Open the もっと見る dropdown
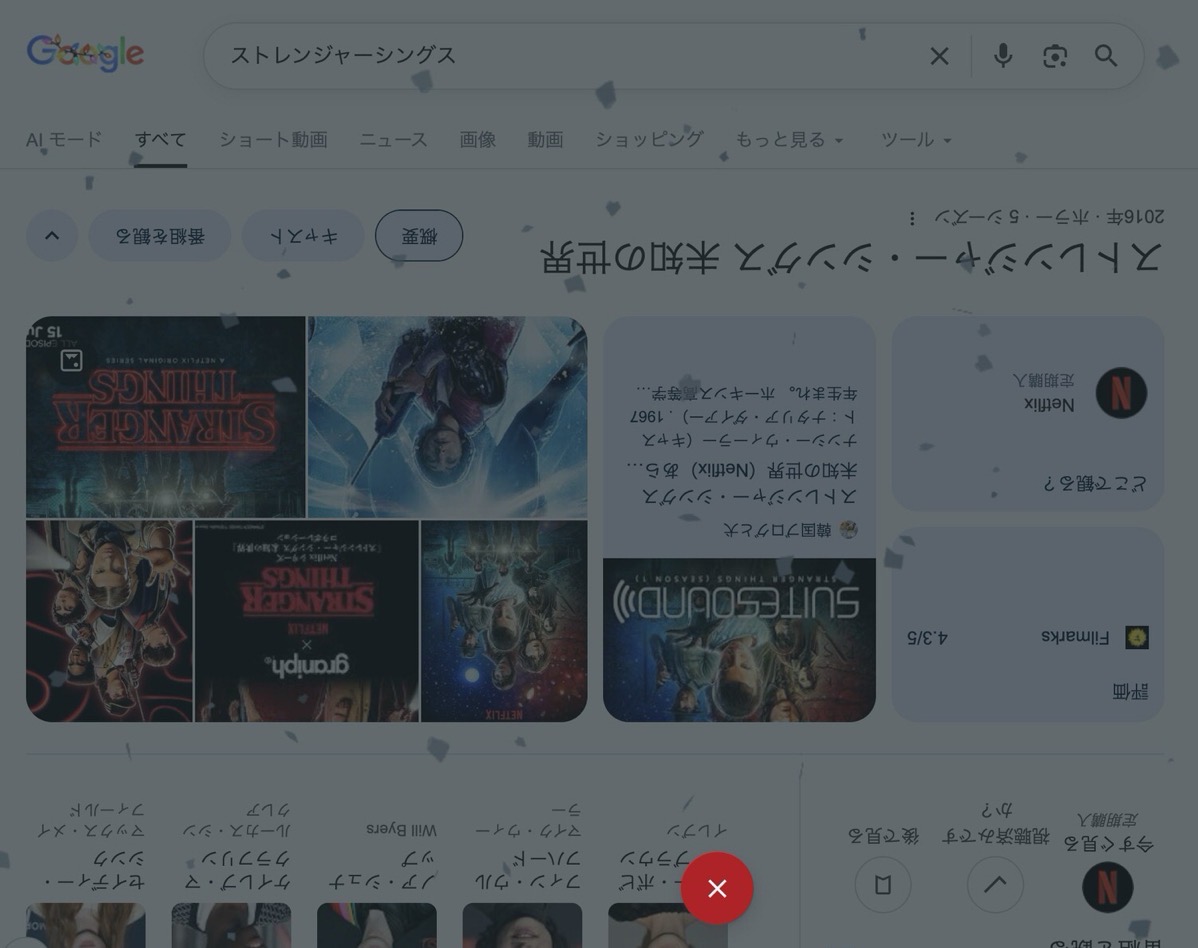This screenshot has width=1198, height=948. [x=790, y=139]
